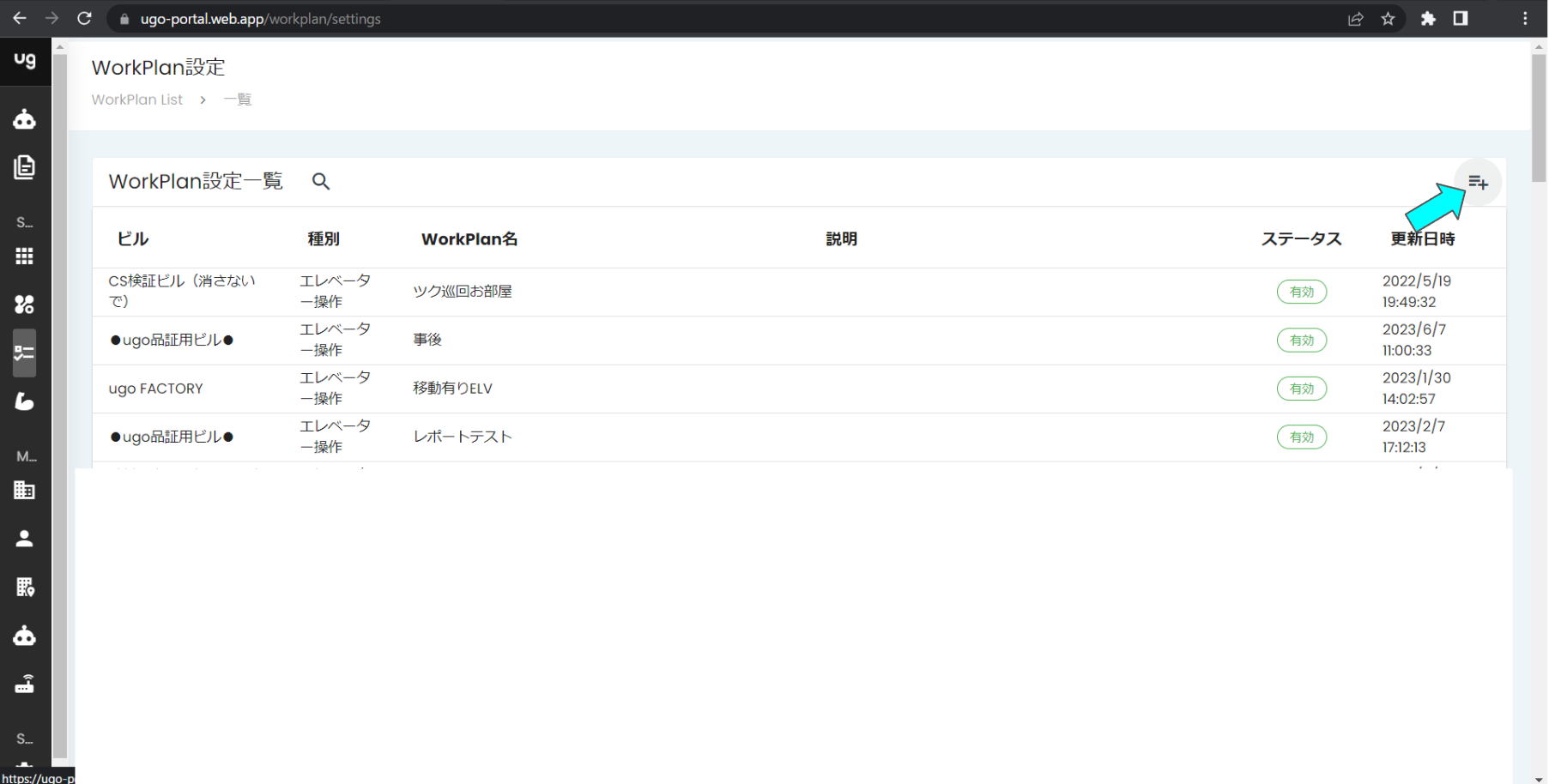This screenshot has height=784, width=1549.
Task: Sort by the 説明 column header
Action: click(842, 239)
